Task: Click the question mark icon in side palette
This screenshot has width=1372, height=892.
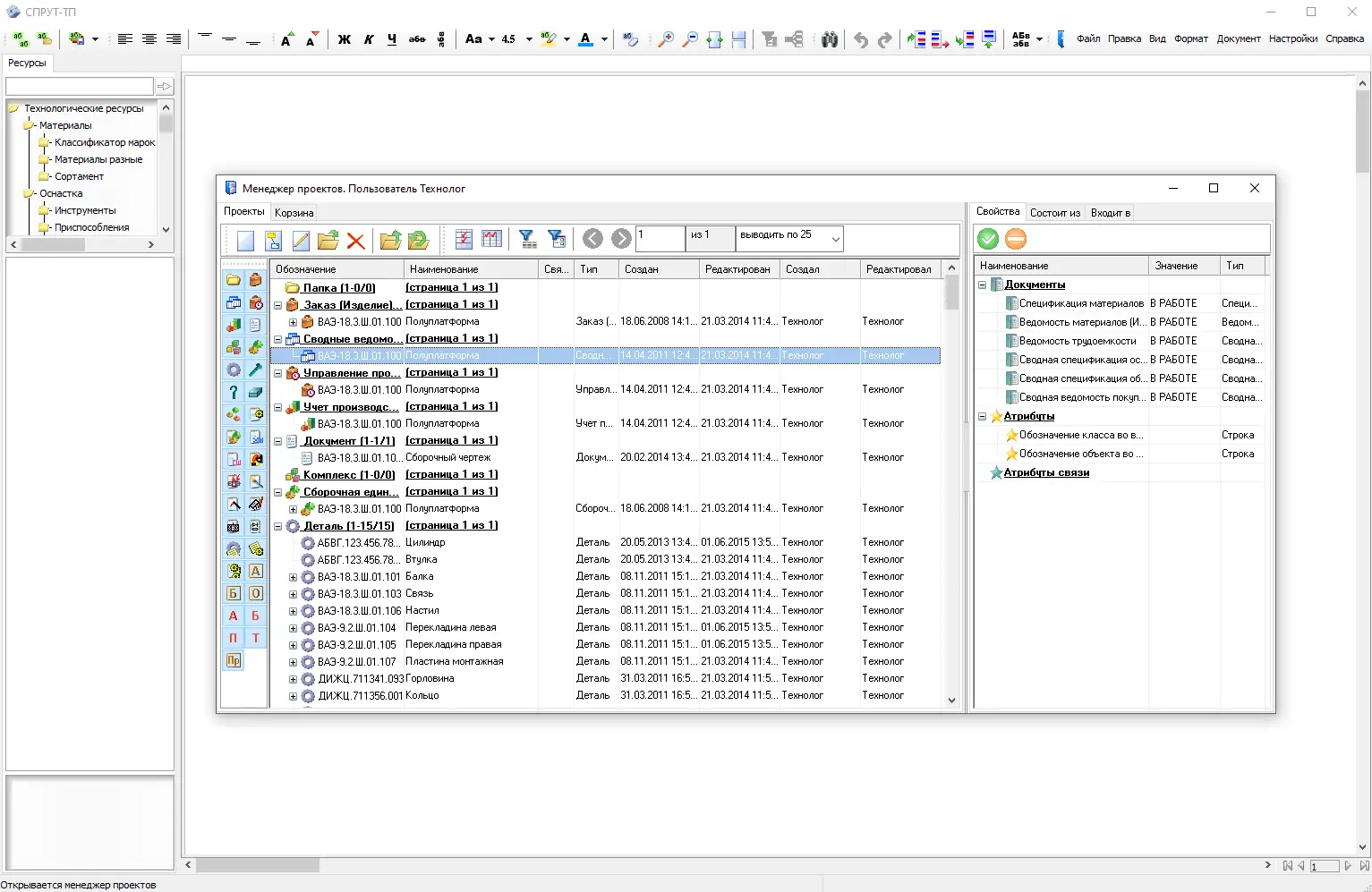Action: pos(234,392)
